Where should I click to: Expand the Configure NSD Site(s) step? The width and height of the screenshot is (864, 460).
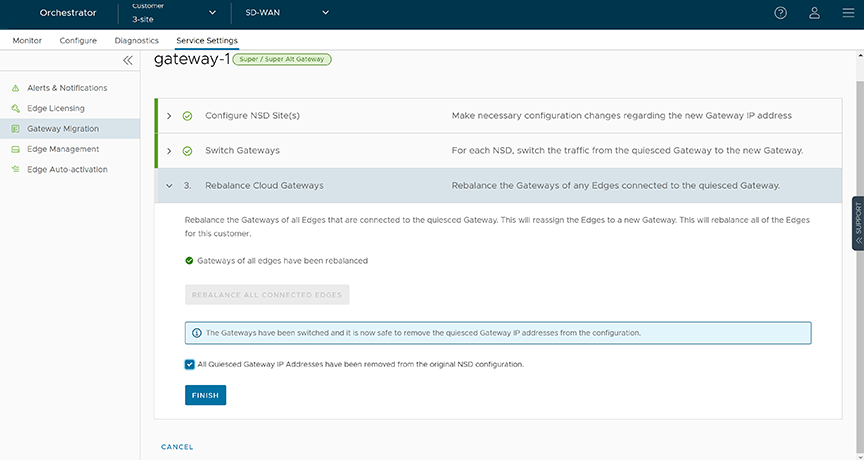click(170, 116)
